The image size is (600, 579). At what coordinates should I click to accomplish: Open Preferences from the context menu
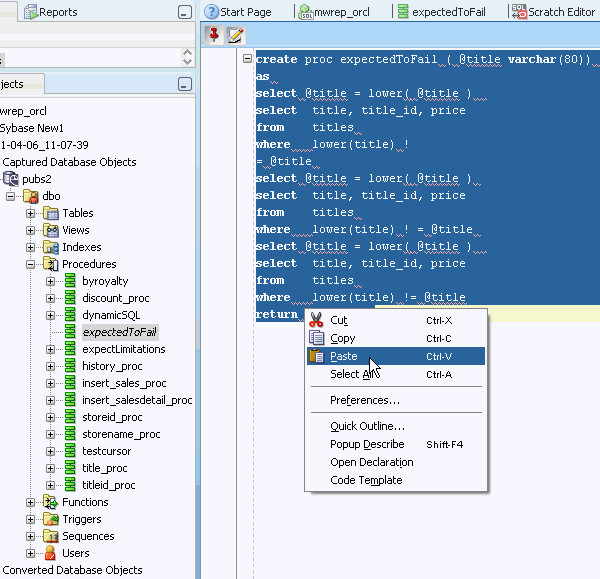click(364, 400)
